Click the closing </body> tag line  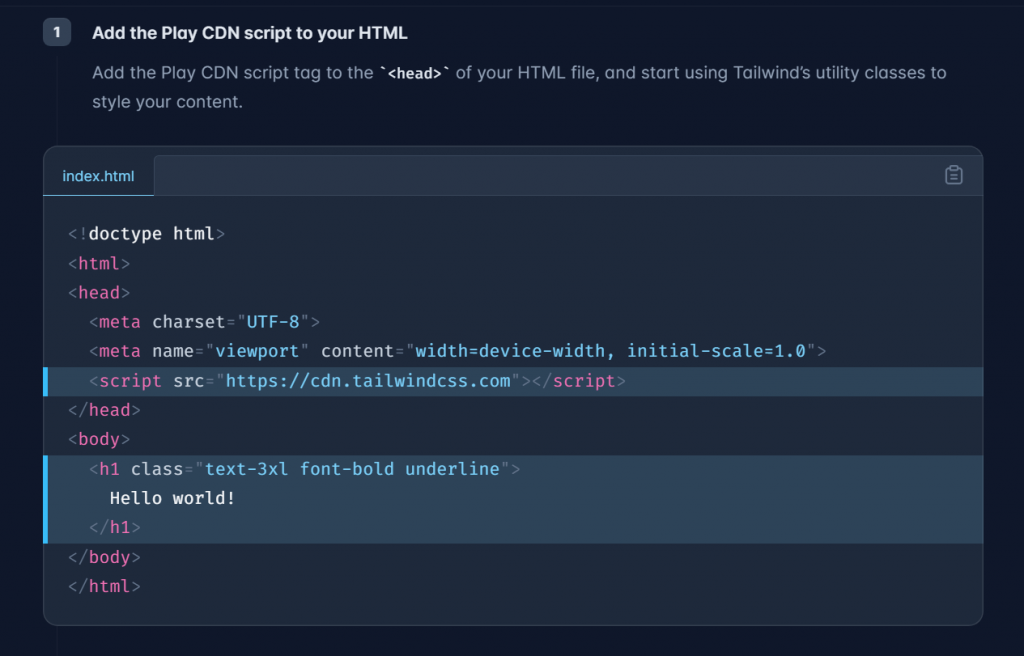coord(104,557)
